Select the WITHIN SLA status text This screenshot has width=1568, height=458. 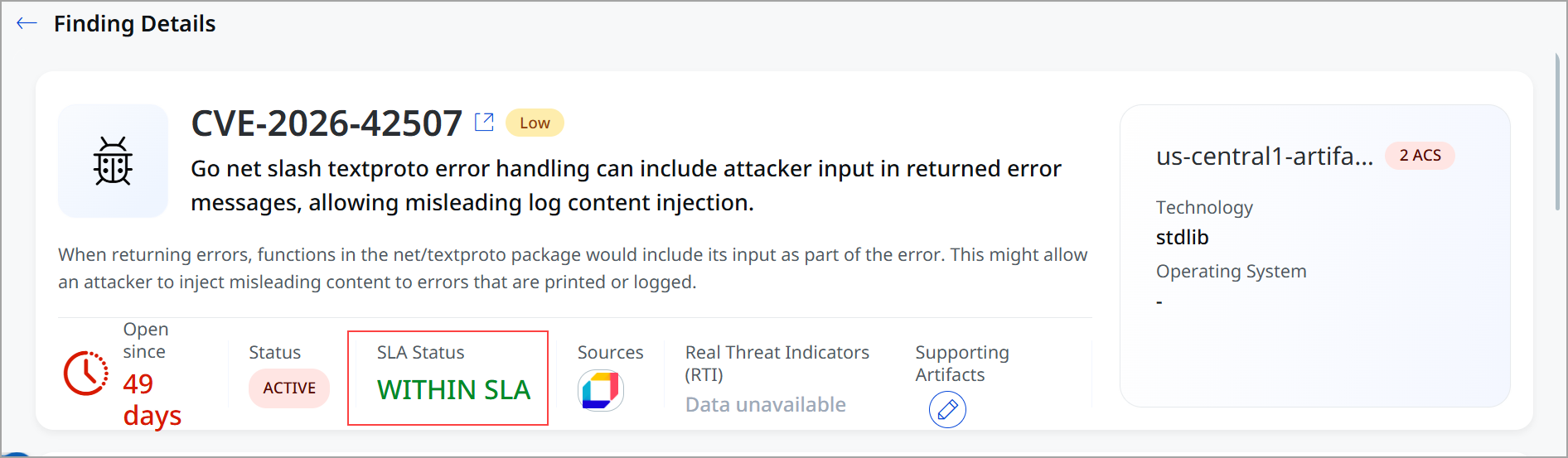(x=453, y=389)
